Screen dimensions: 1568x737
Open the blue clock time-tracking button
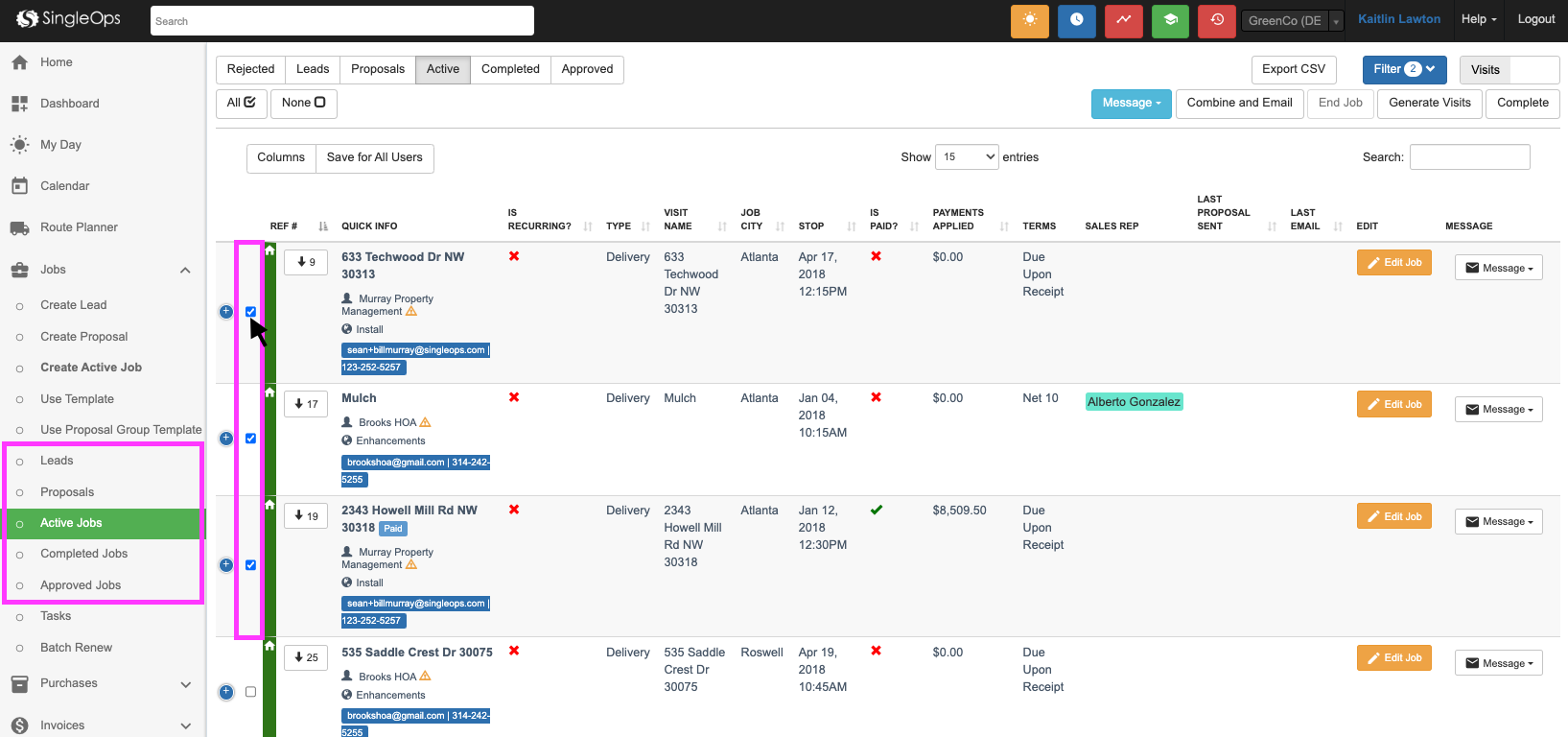1077,20
